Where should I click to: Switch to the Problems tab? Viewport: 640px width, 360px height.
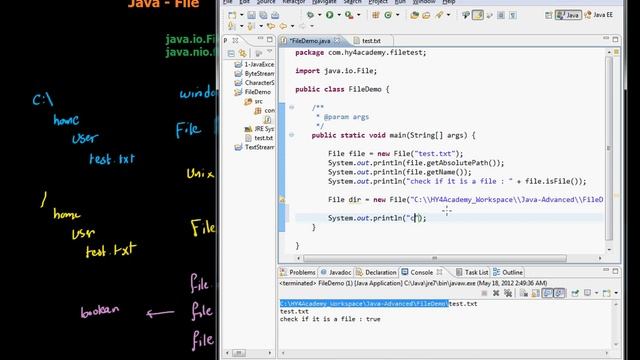click(x=298, y=272)
